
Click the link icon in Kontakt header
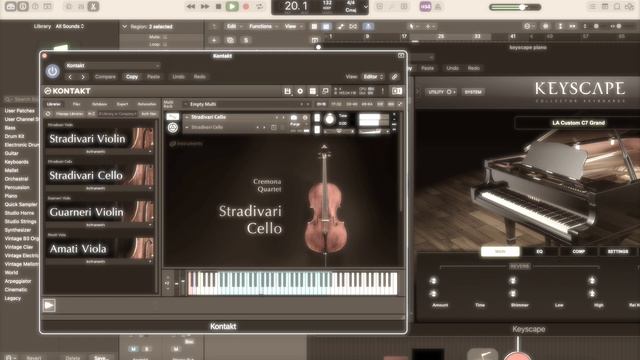tap(394, 77)
